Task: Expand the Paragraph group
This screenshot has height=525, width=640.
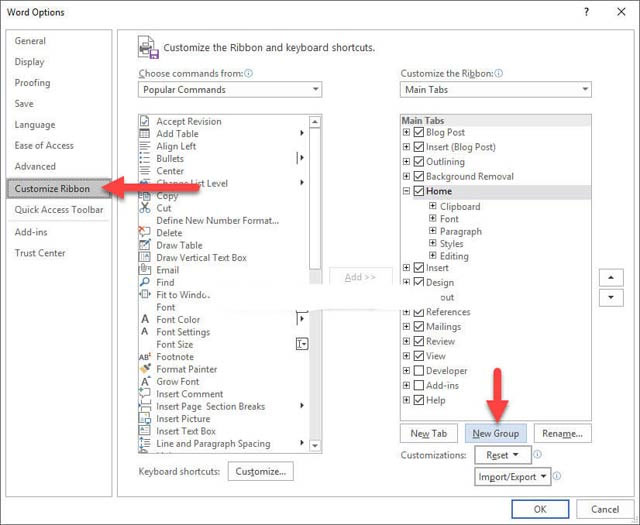Action: [x=433, y=231]
